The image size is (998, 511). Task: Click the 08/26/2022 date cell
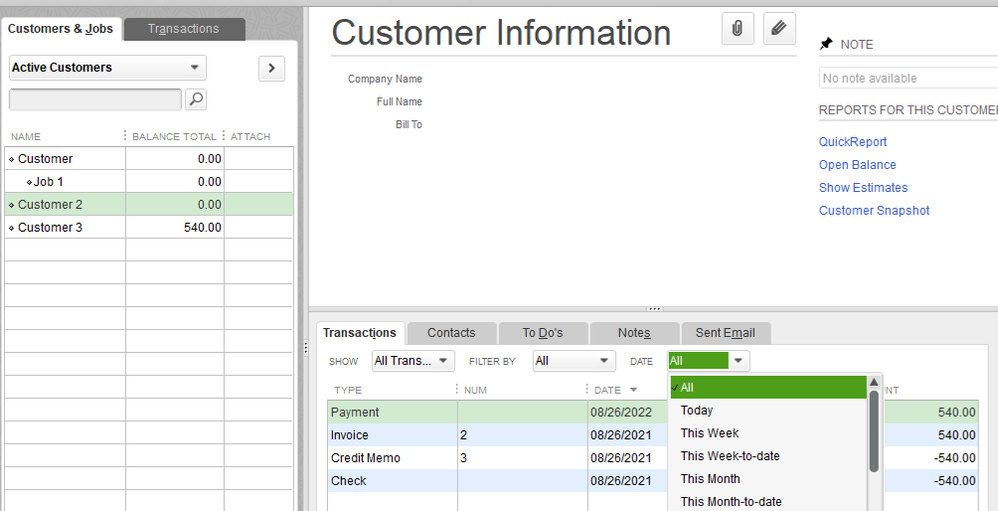621,412
